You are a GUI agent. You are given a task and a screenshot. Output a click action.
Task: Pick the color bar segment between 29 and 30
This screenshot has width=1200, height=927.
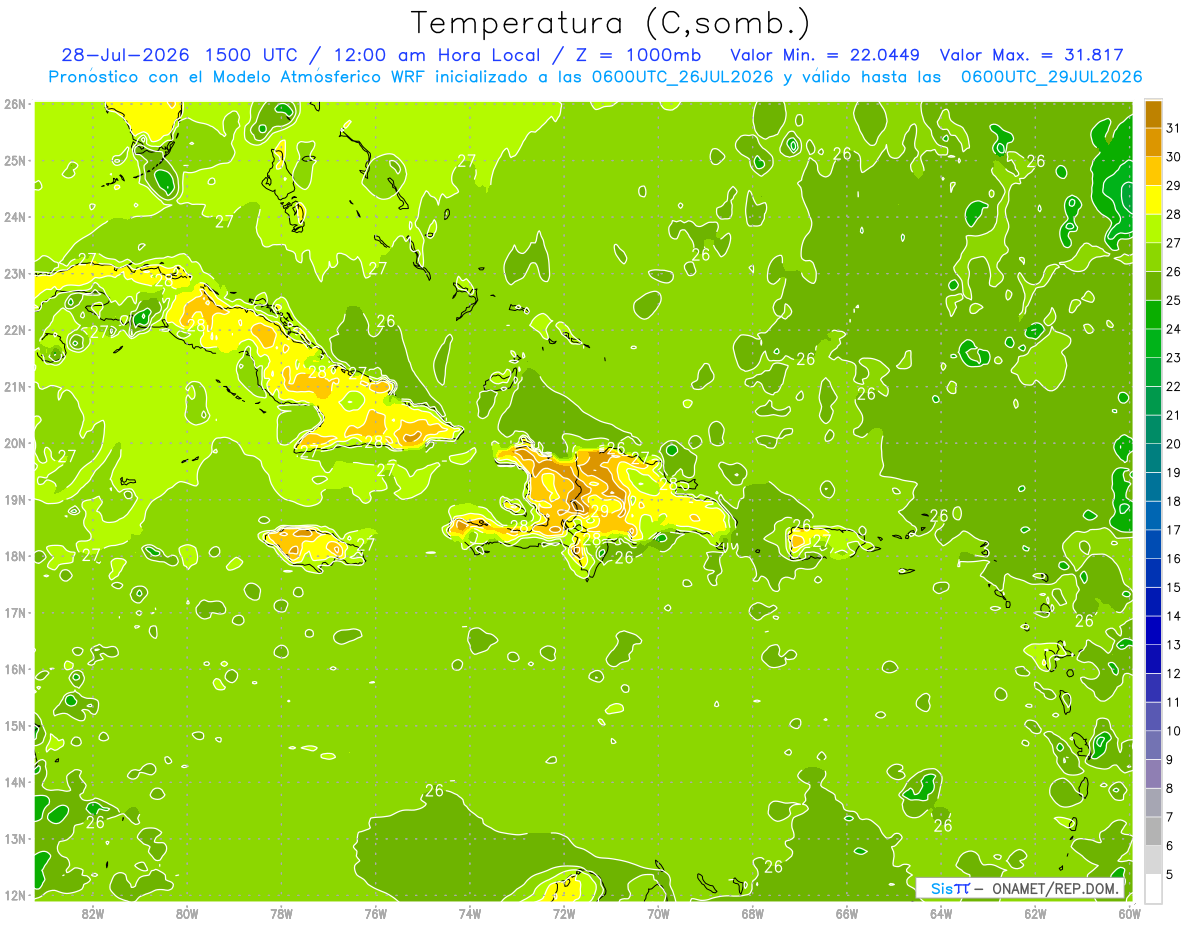tap(1153, 171)
